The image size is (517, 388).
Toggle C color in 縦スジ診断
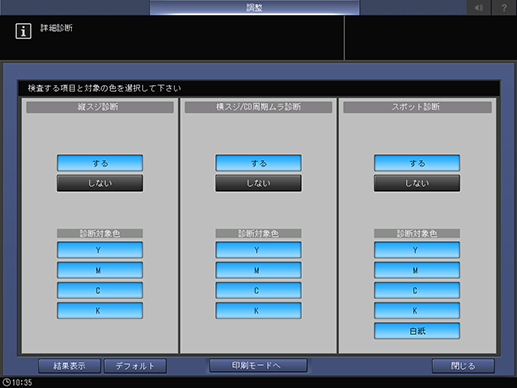pos(100,290)
